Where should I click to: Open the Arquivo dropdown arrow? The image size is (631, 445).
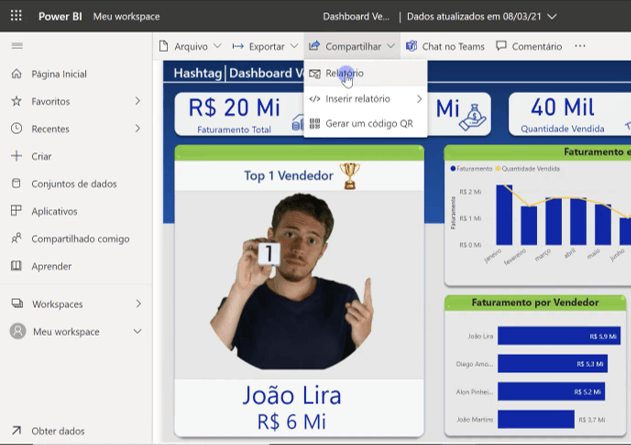point(217,46)
